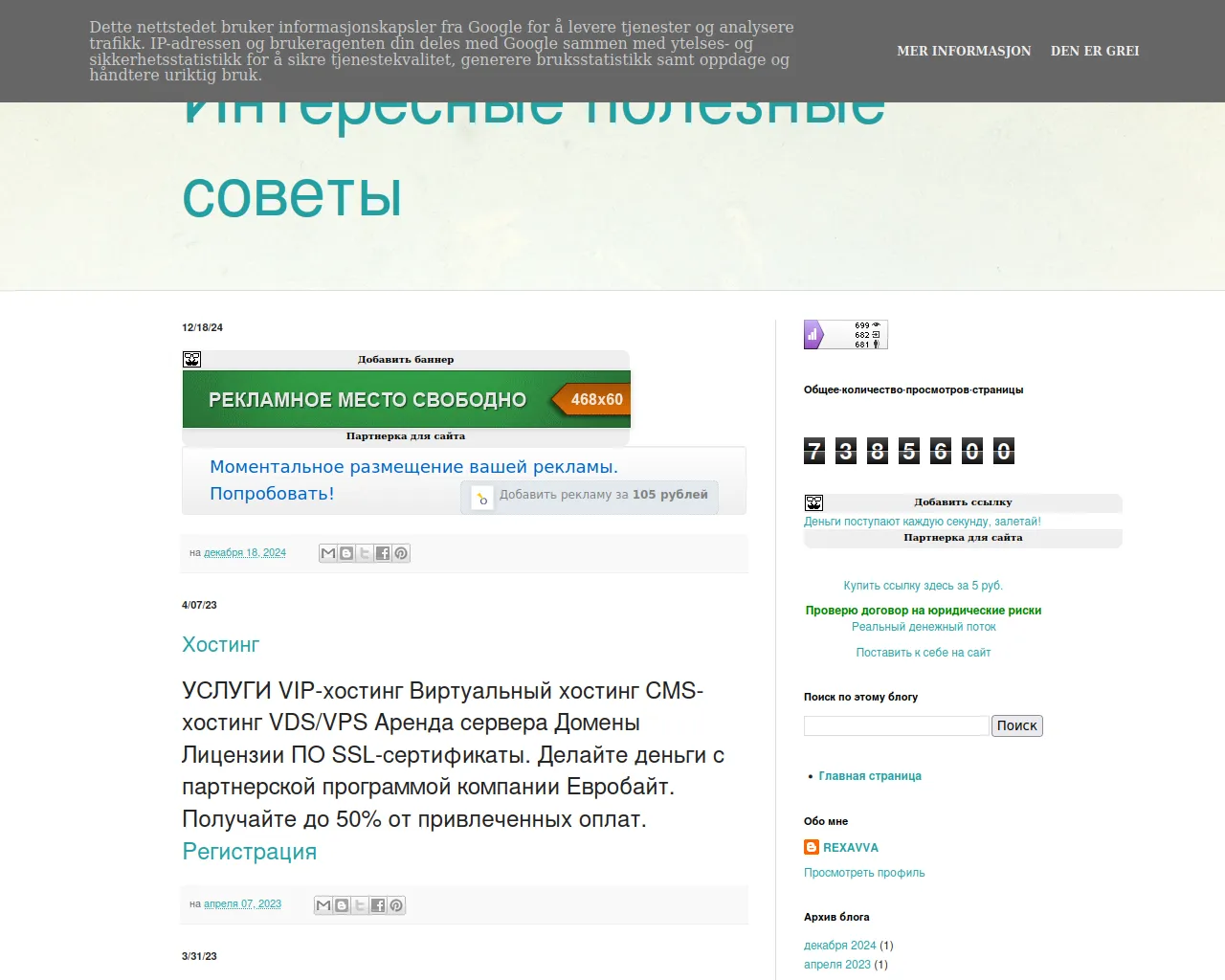Click Купить ссылку здесь за 5 руб.
Image resolution: width=1225 pixels, height=980 pixels.
point(924,586)
